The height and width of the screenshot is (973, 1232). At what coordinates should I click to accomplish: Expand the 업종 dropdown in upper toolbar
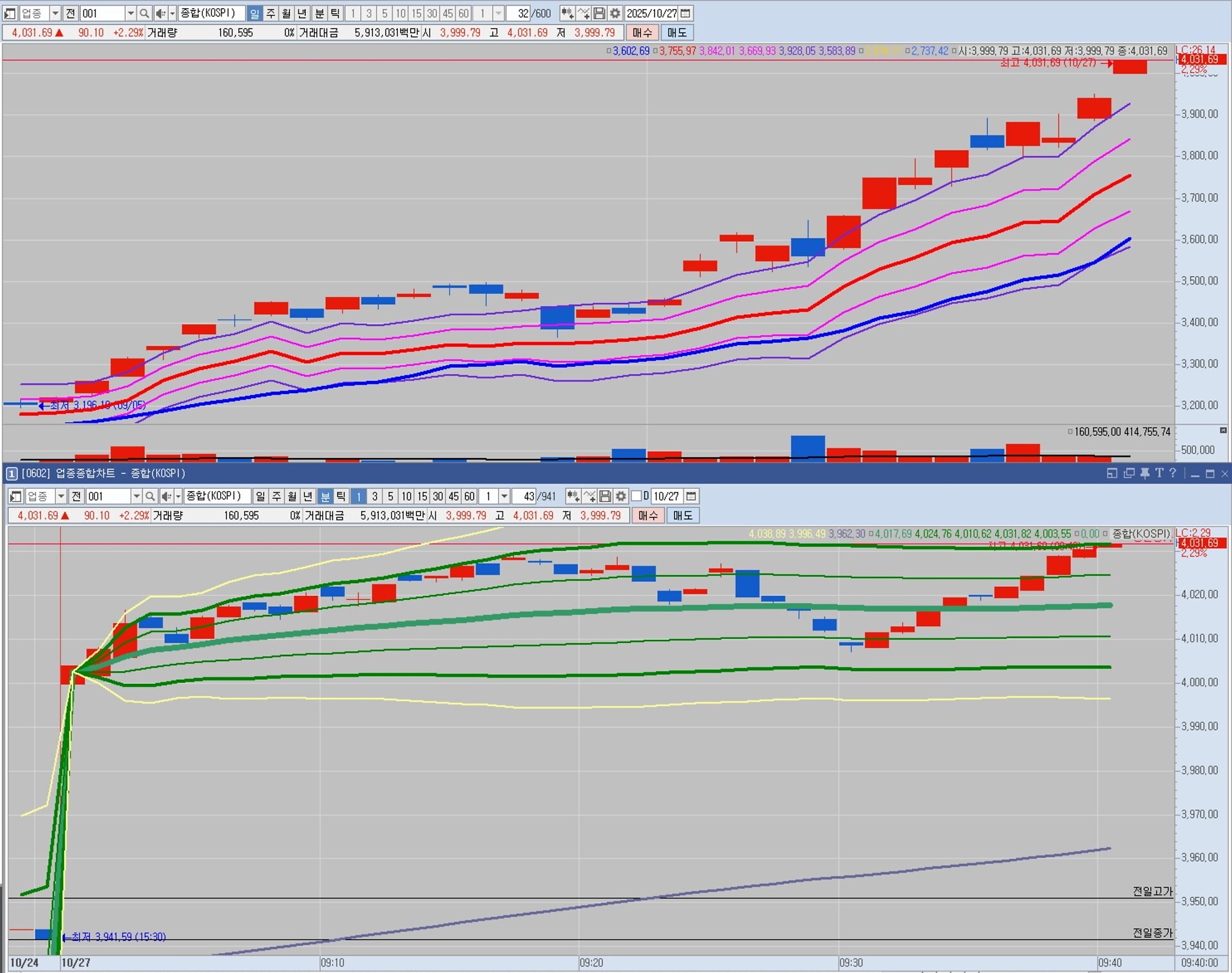coord(55,13)
